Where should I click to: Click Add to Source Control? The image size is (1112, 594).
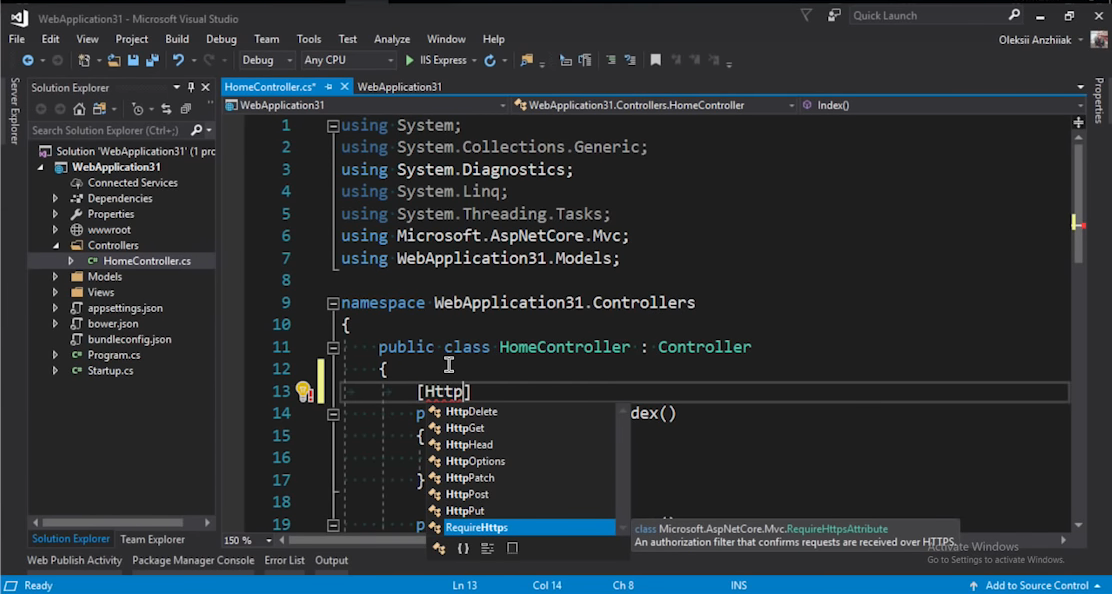coord(1037,585)
